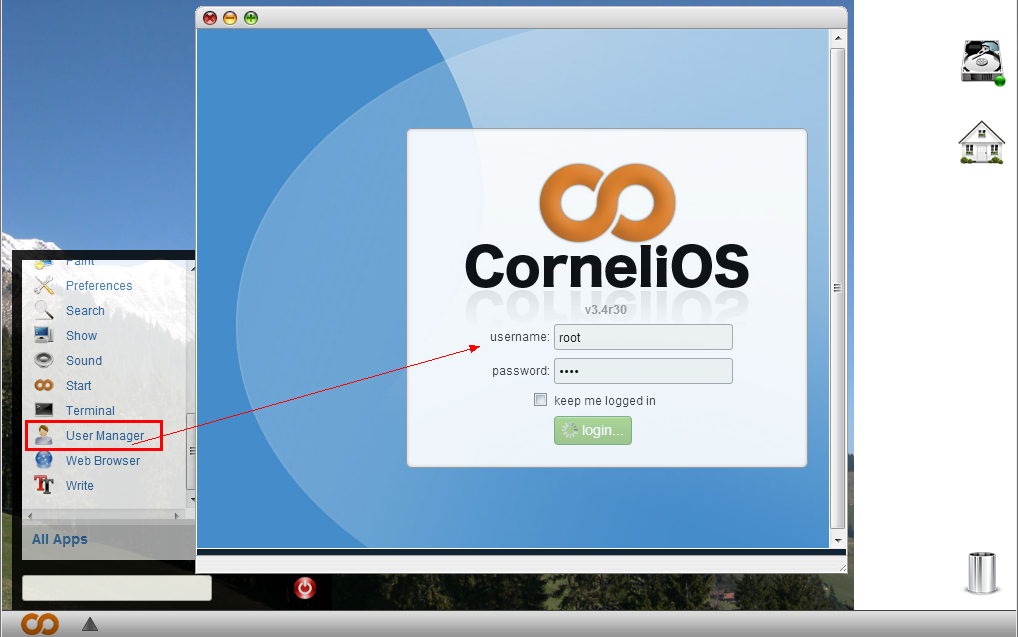Open the home folder house icon

981,143
